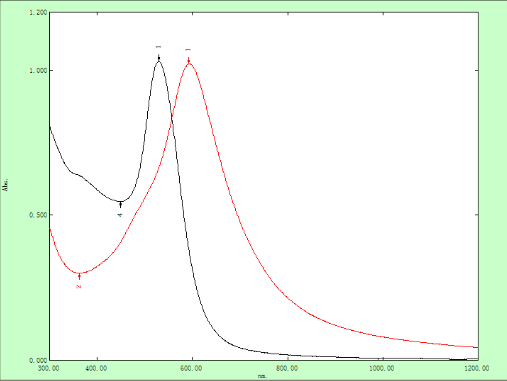Click the 1000.00 wavelength label
Image resolution: width=507 pixels, height=381 pixels.
[x=383, y=369]
